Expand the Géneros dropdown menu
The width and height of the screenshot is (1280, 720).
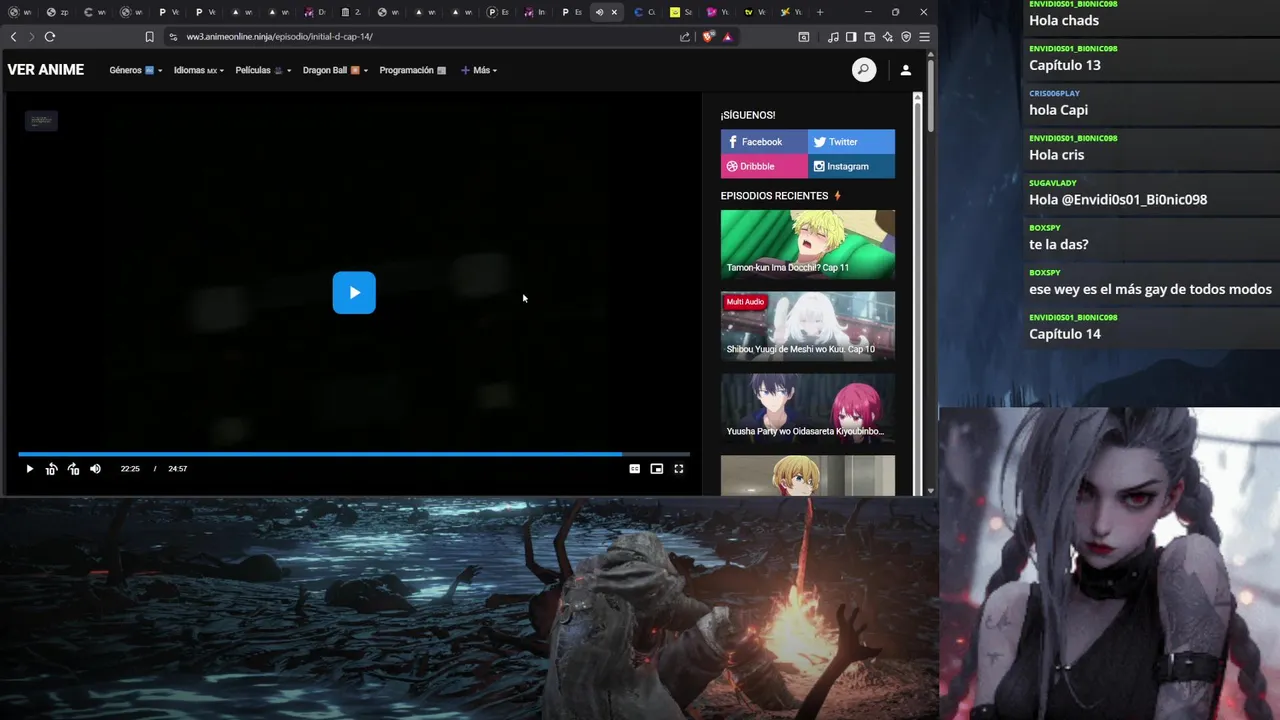pyautogui.click(x=135, y=70)
